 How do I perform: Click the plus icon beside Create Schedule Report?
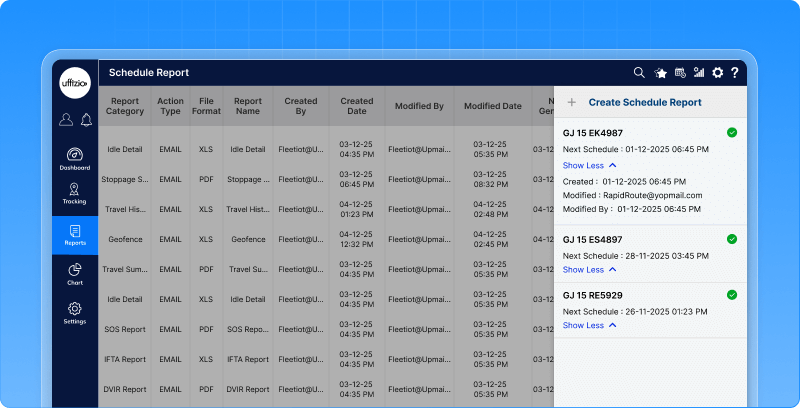coord(571,102)
